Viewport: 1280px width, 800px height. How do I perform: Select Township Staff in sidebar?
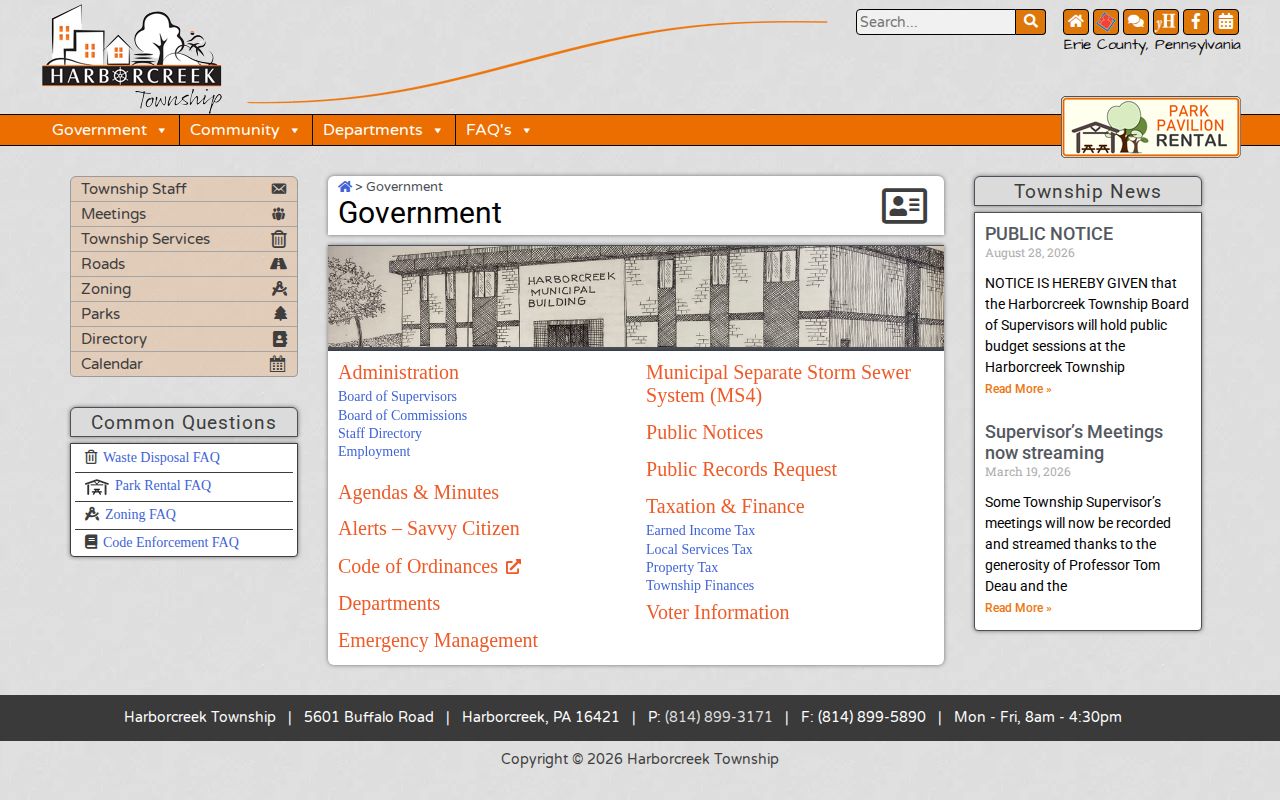(x=184, y=189)
